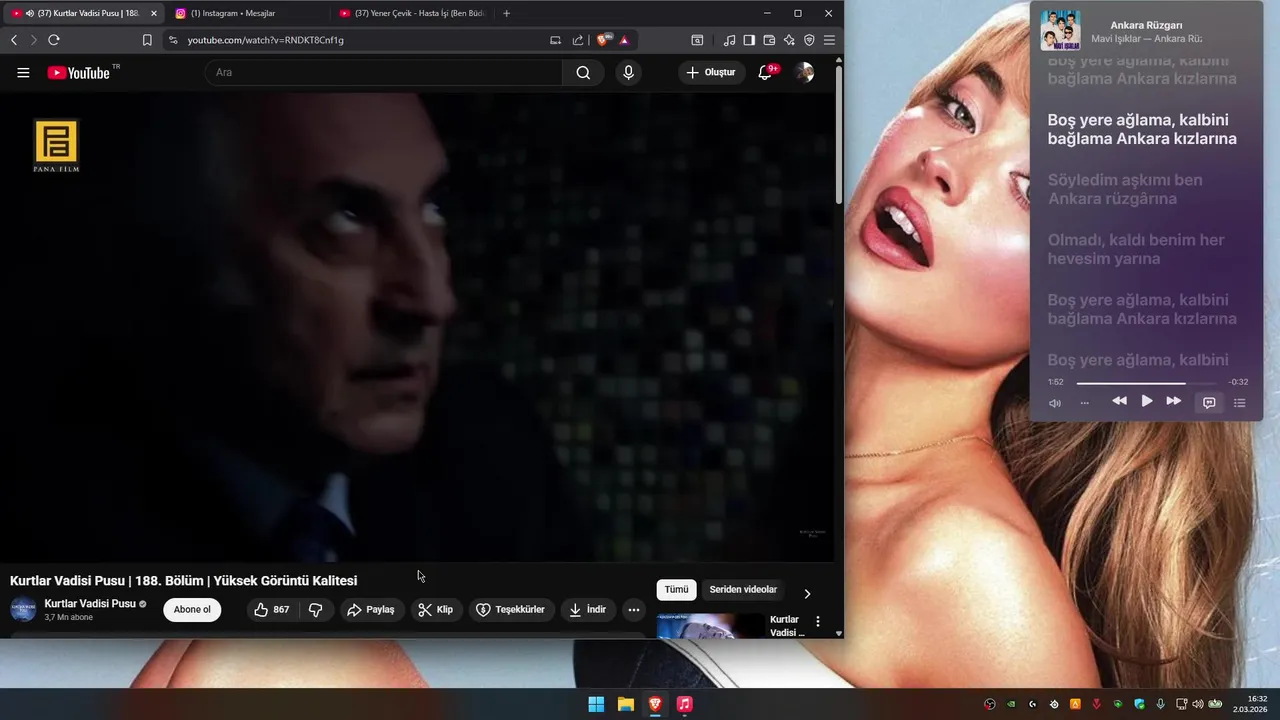Open File Explorer from the taskbar

pos(625,704)
